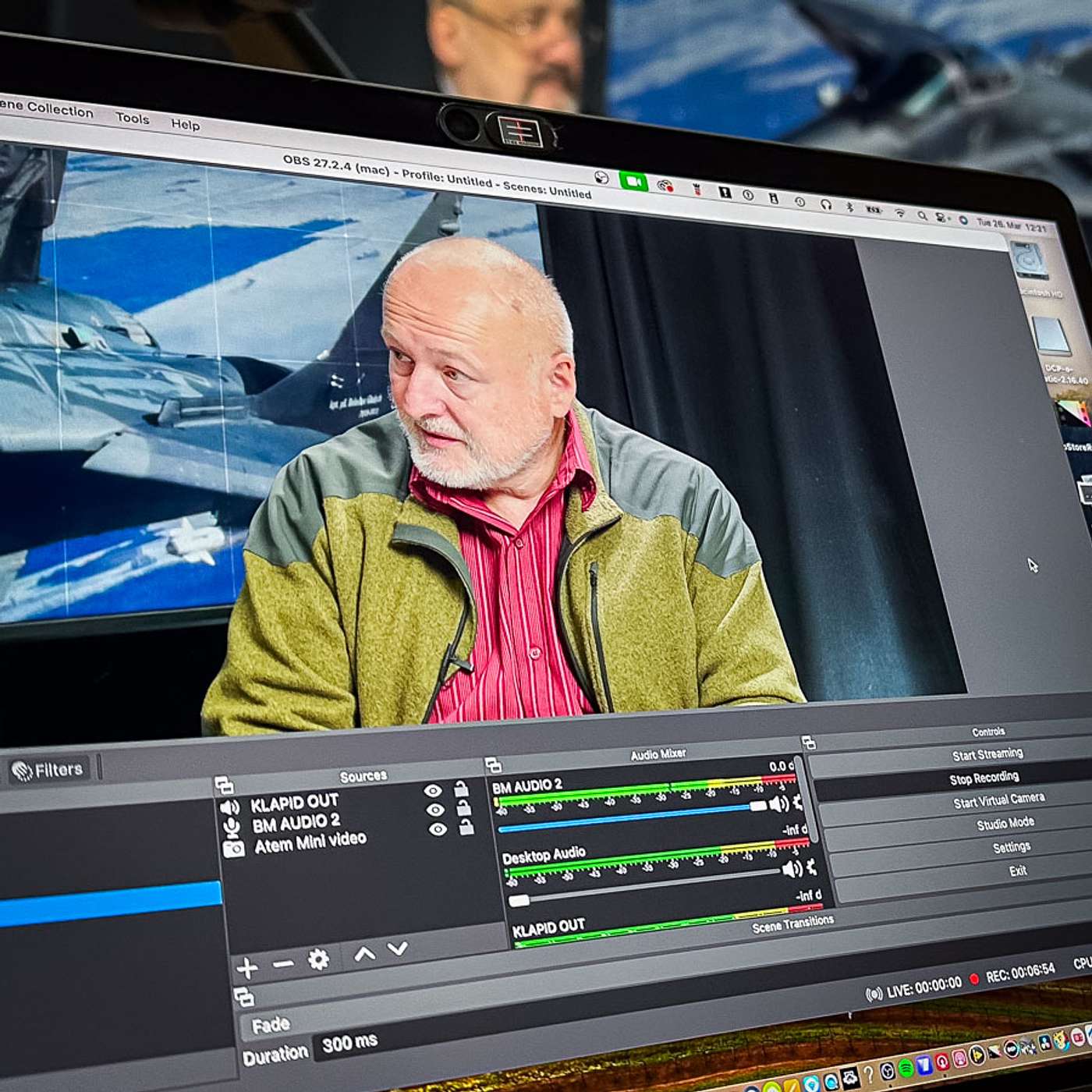Screen dimensions: 1092x1092
Task: Add a new source with the plus icon
Action: [247, 968]
